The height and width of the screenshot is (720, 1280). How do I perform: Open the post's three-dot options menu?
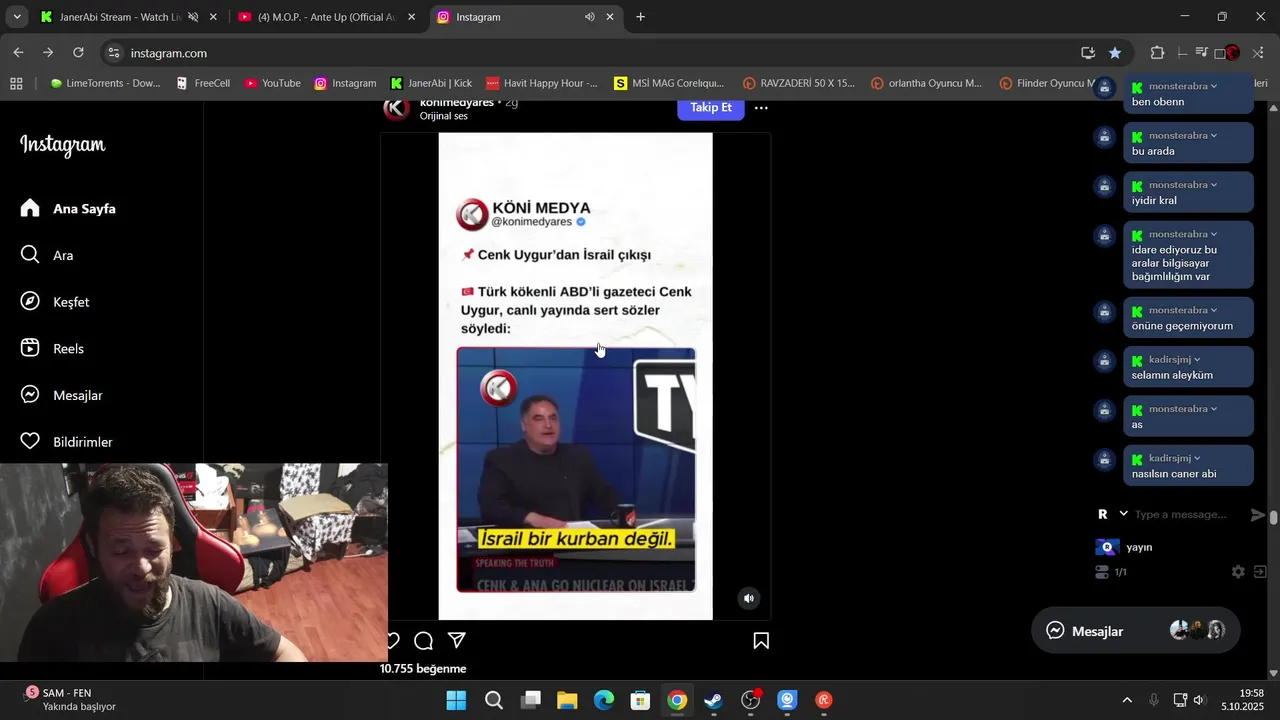pyautogui.click(x=761, y=108)
